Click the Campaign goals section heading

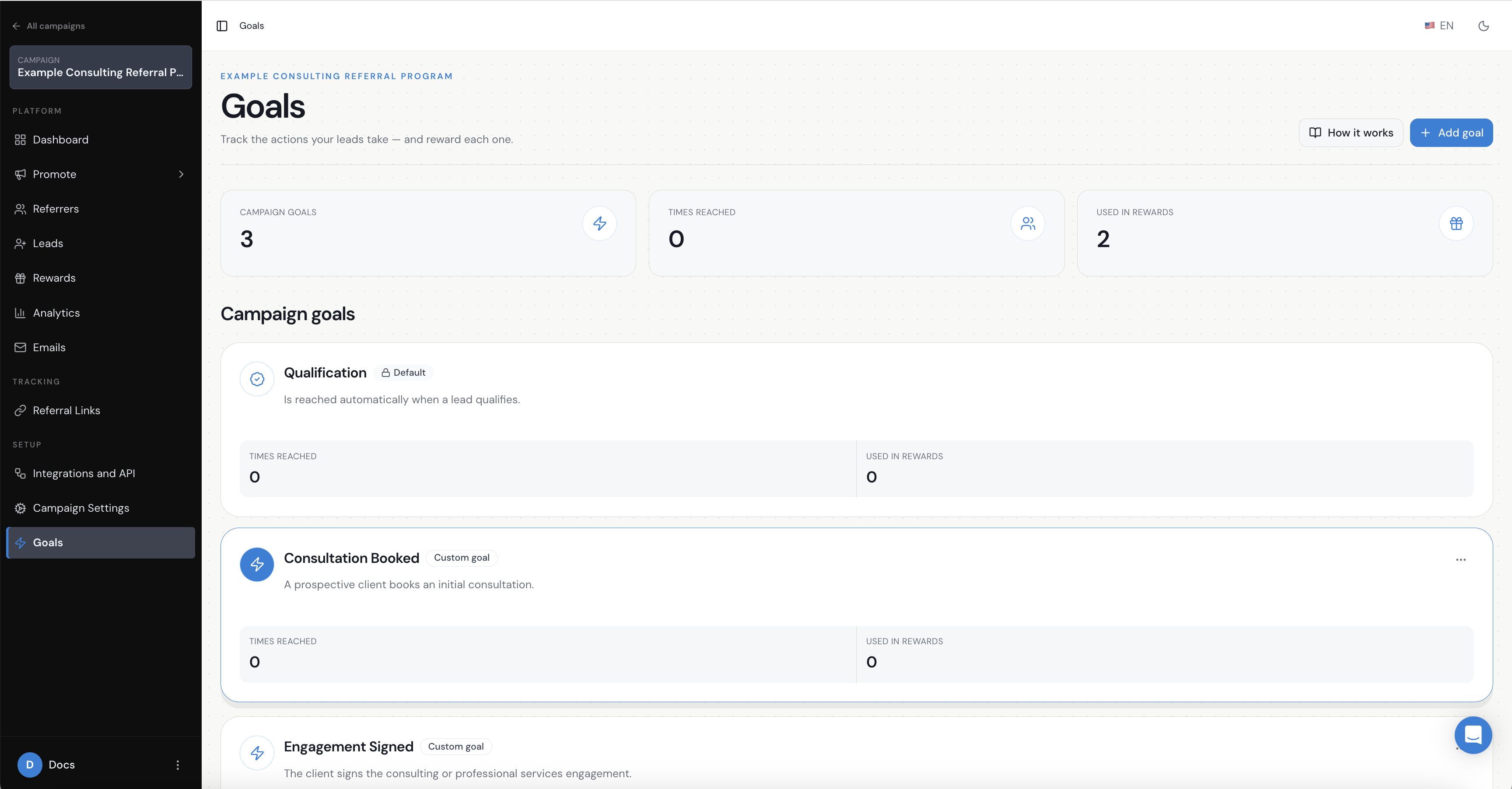click(x=287, y=314)
